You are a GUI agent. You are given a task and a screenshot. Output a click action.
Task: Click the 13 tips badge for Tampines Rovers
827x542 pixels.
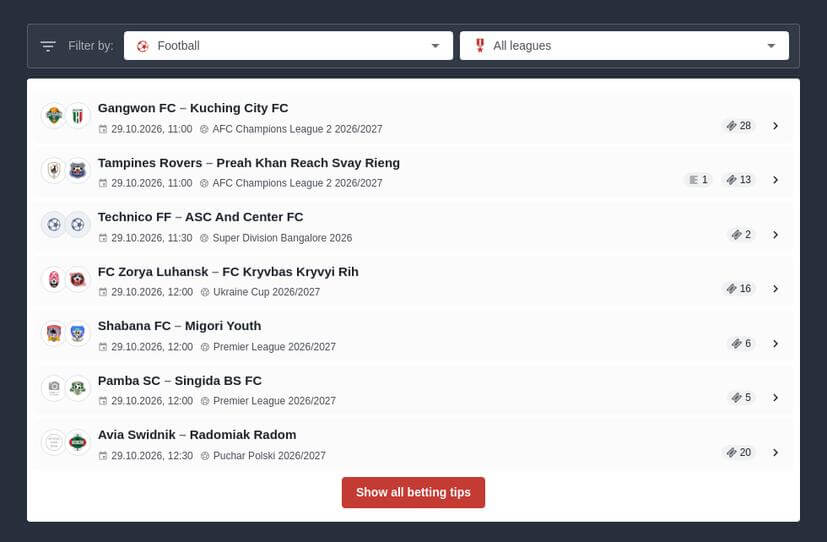coord(738,180)
